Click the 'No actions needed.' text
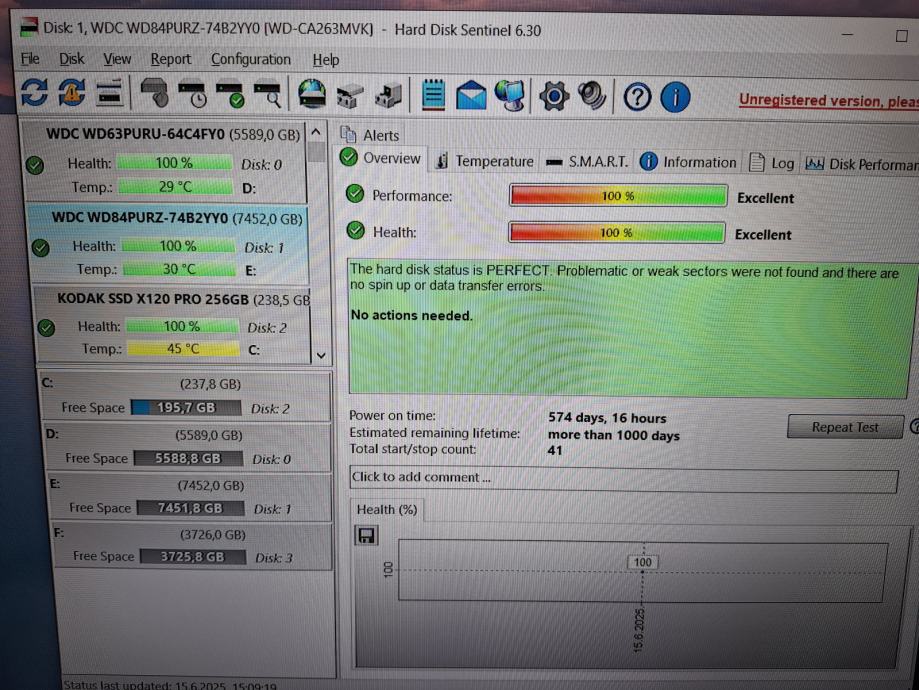The height and width of the screenshot is (690, 919). [x=411, y=315]
